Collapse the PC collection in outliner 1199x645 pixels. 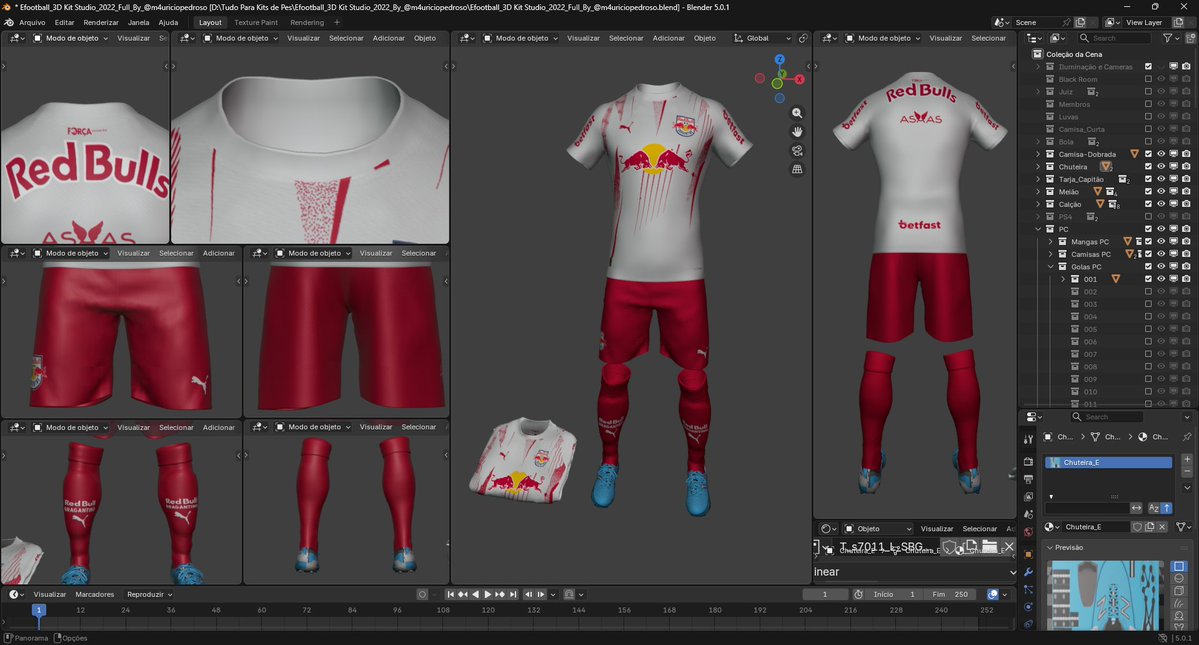tap(1038, 229)
